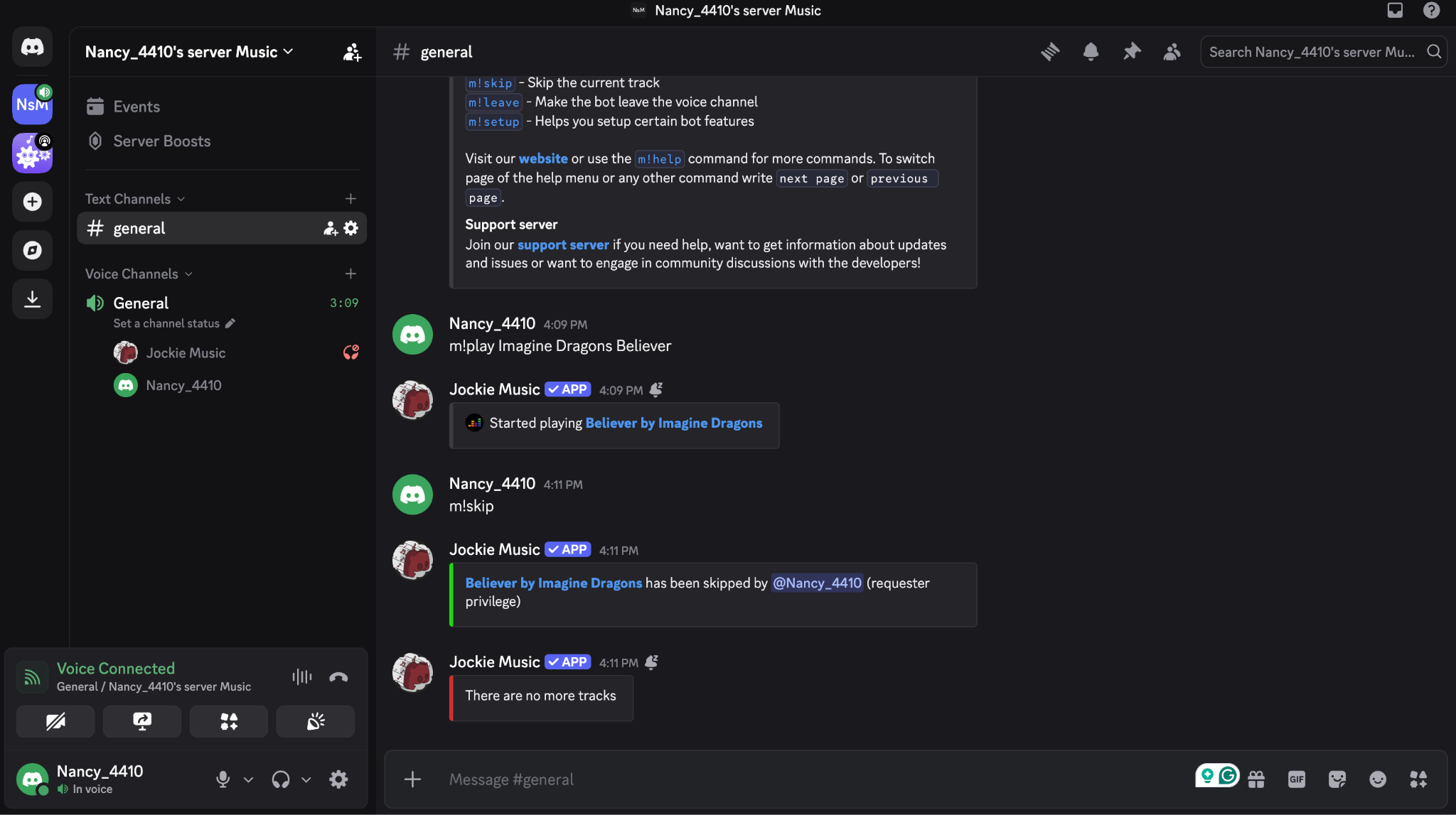
Task: Collapse the Text Channels category
Action: [135, 199]
